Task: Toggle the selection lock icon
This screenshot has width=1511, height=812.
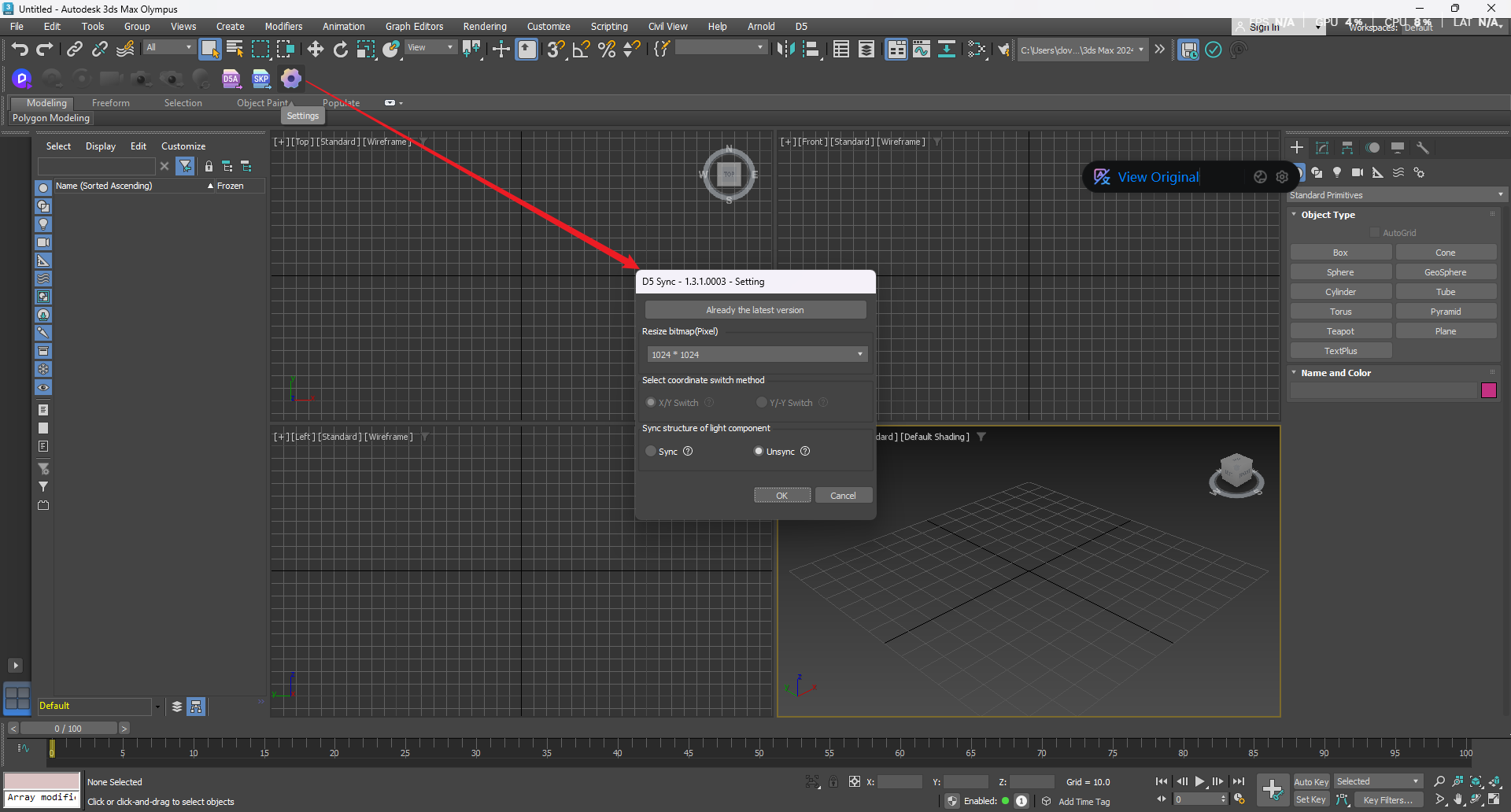Action: (x=833, y=782)
